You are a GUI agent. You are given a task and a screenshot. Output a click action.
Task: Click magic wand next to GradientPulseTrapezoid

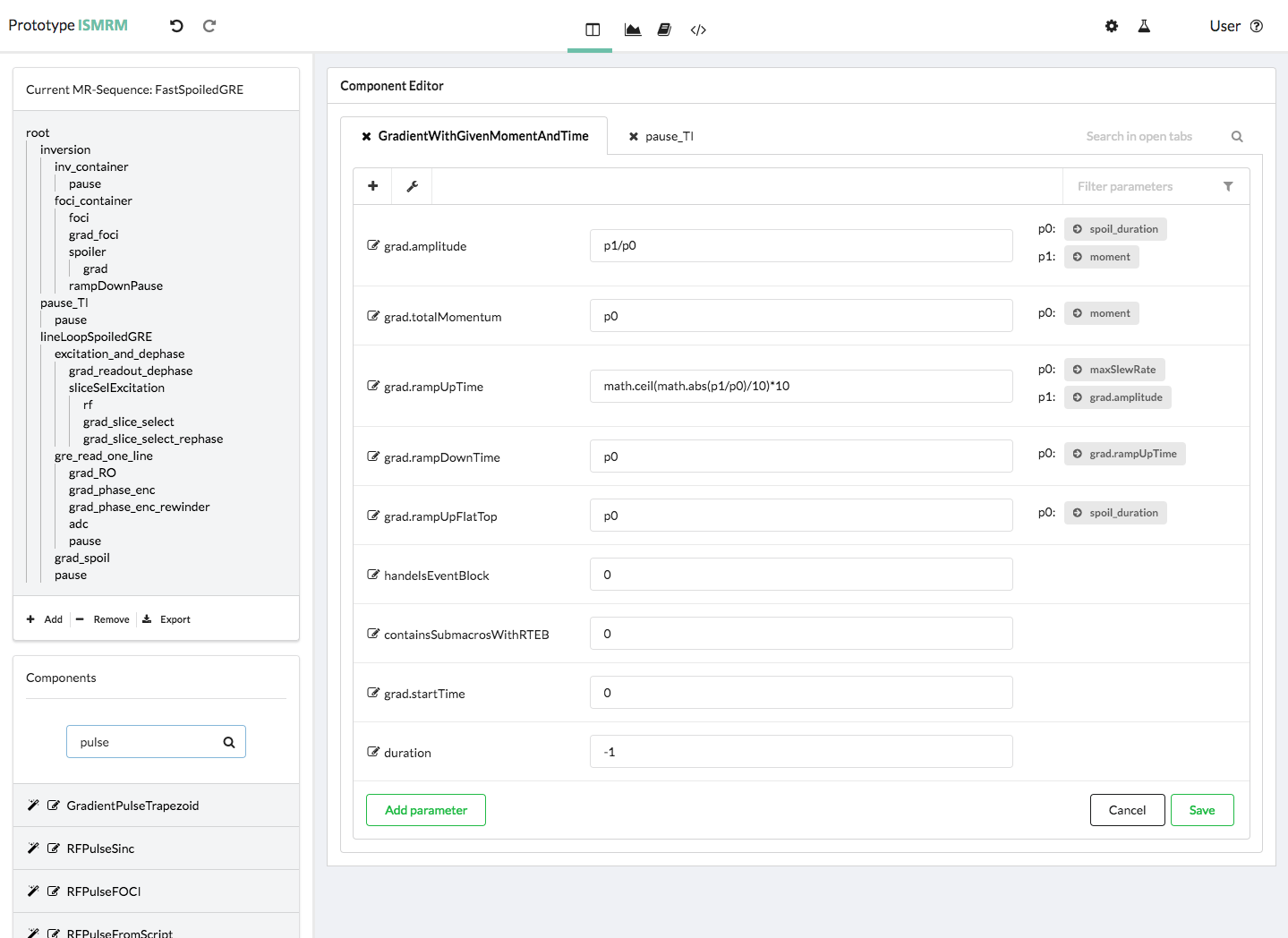(33, 806)
